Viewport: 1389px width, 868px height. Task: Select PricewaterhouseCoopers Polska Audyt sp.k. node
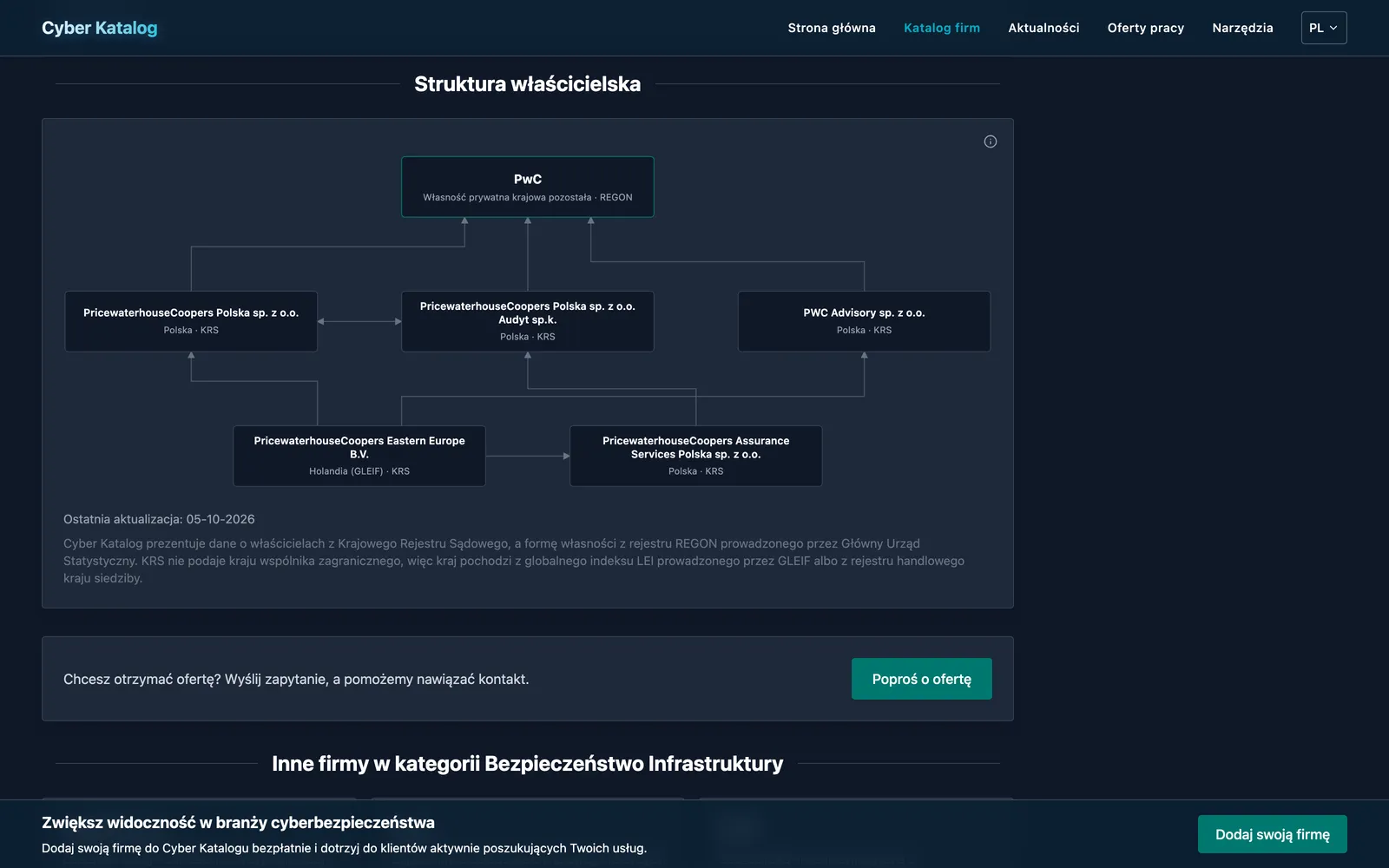[528, 321]
